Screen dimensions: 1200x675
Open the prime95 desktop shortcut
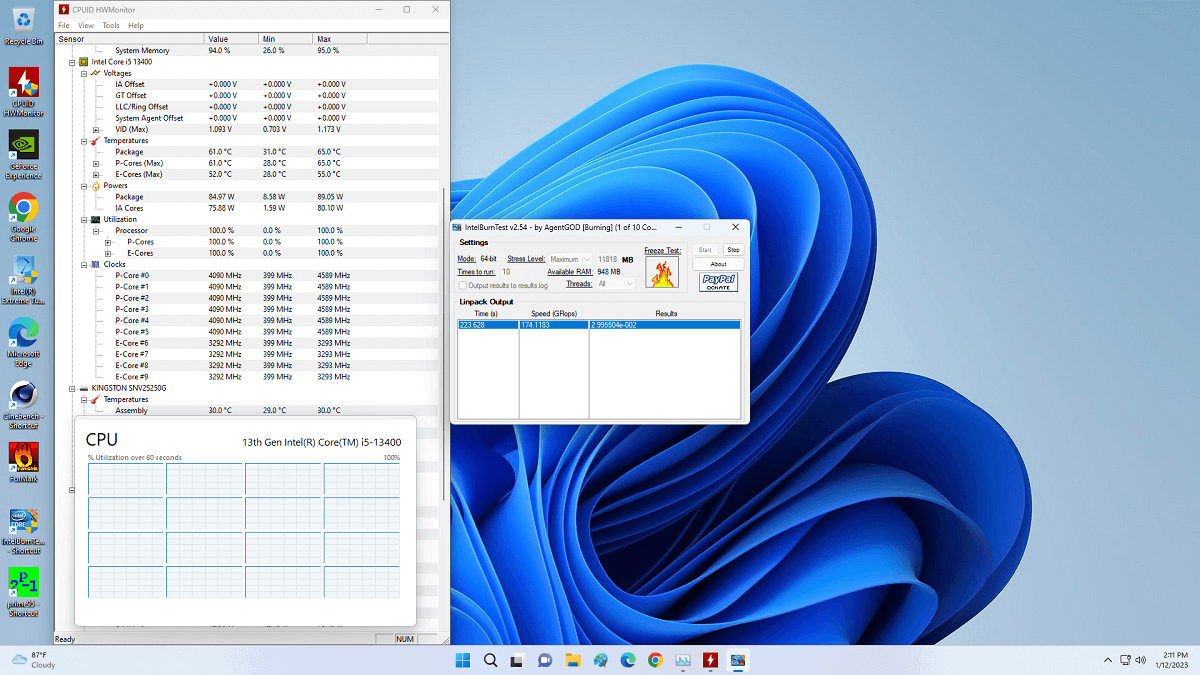pyautogui.click(x=24, y=593)
